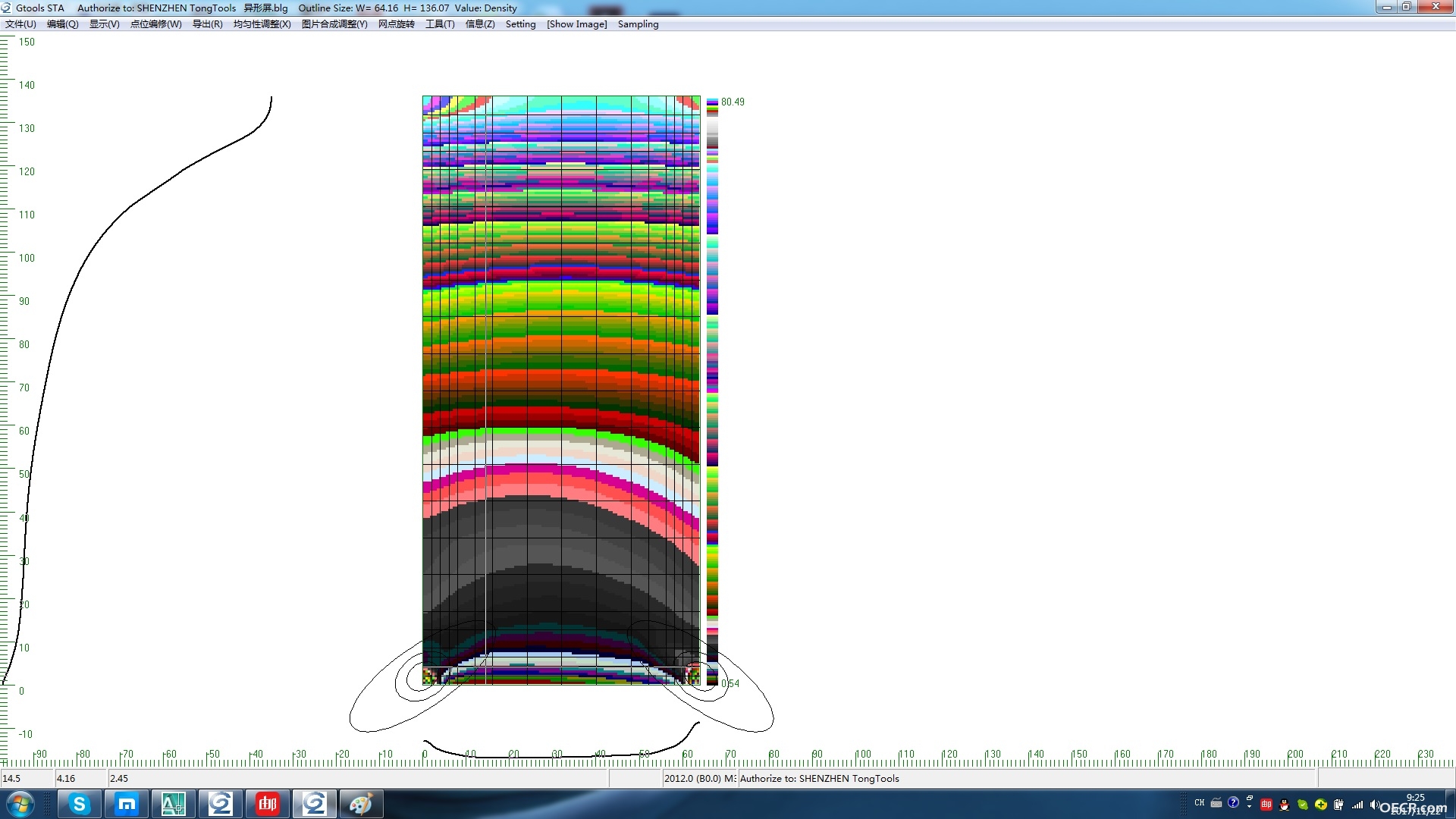Click the volume speaker tray icon
Image resolution: width=1456 pixels, height=819 pixels.
click(x=1374, y=804)
